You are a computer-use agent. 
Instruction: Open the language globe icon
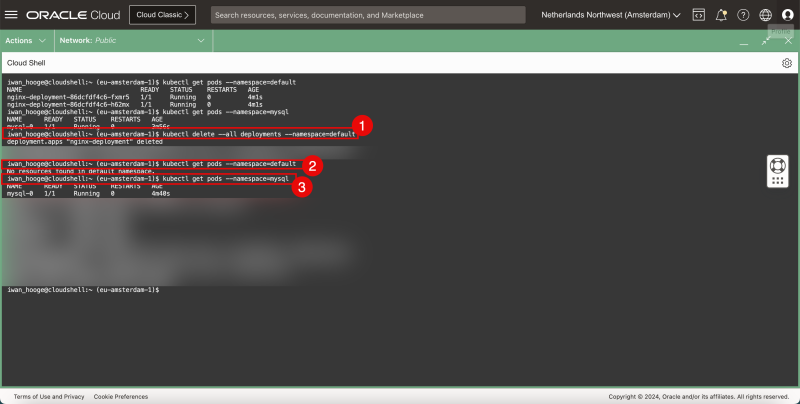coord(765,15)
